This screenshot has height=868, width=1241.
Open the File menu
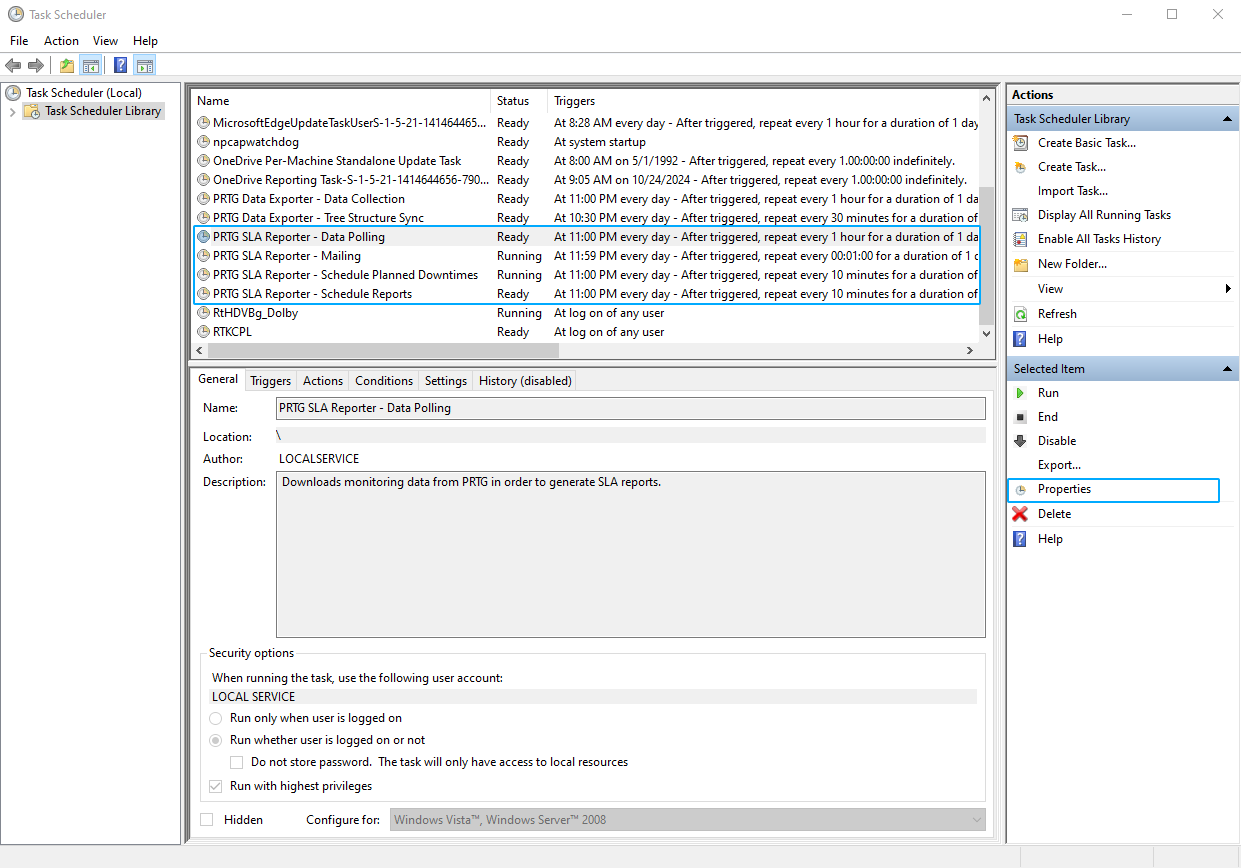pos(19,41)
